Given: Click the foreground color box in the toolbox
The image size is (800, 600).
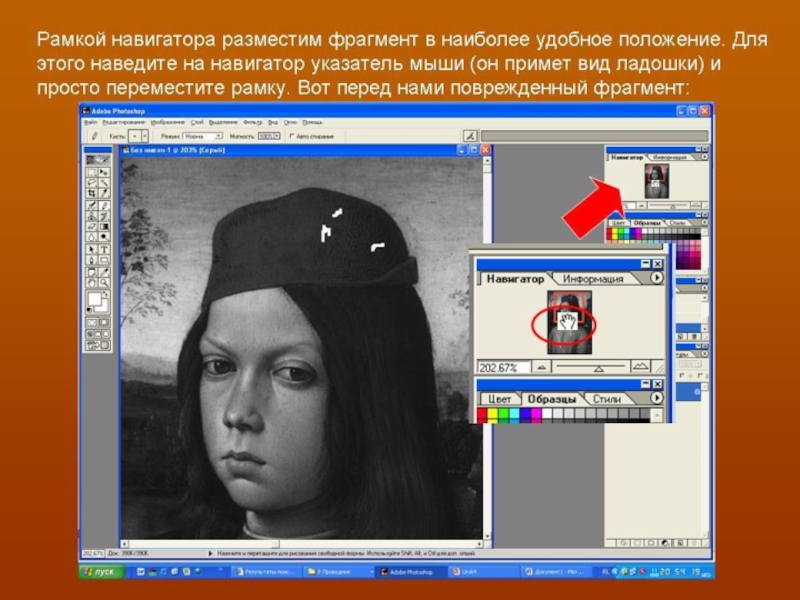Looking at the screenshot, I should pos(94,299).
